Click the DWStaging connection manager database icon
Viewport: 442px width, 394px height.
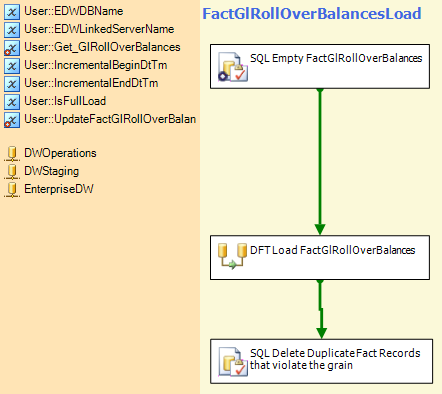[12, 172]
